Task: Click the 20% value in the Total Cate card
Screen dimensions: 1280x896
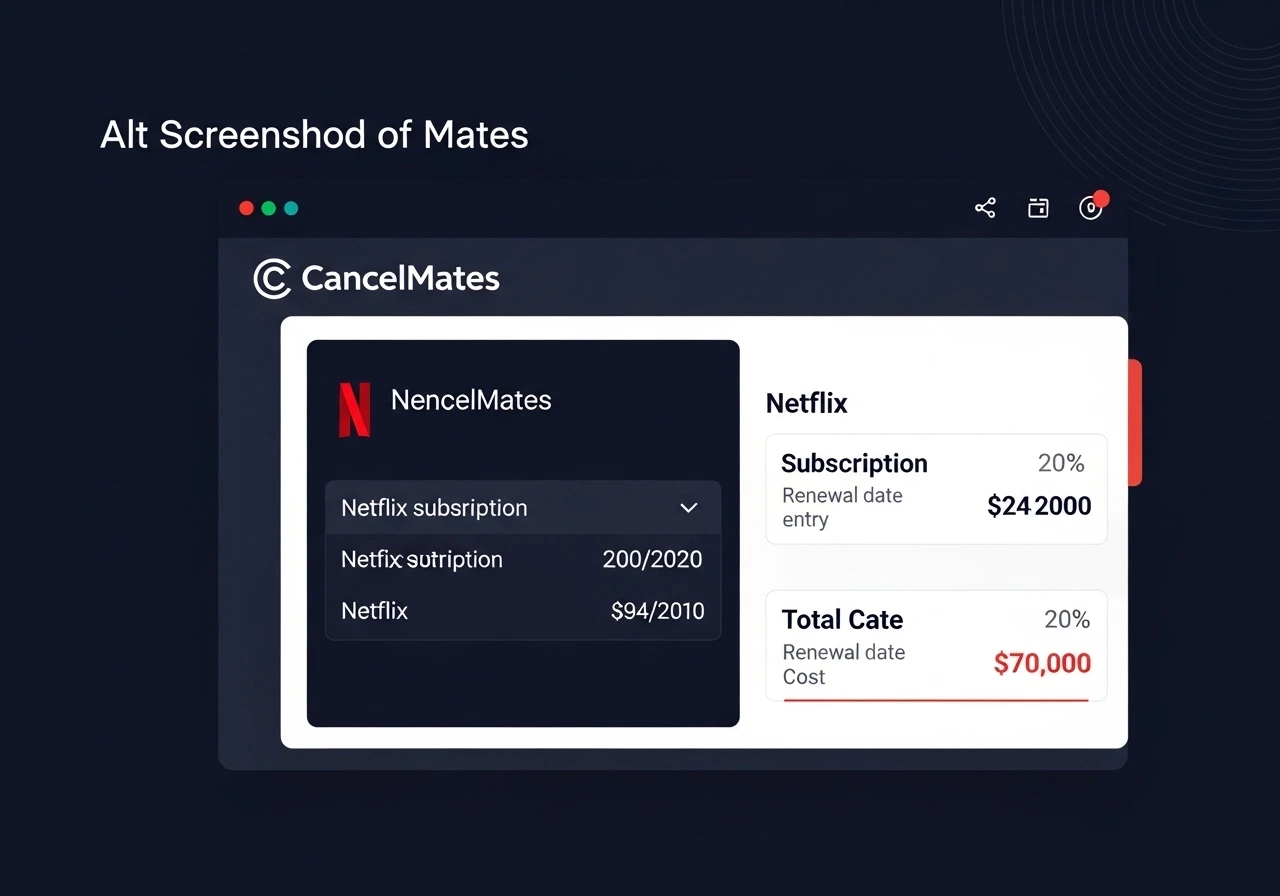Action: 1066,619
